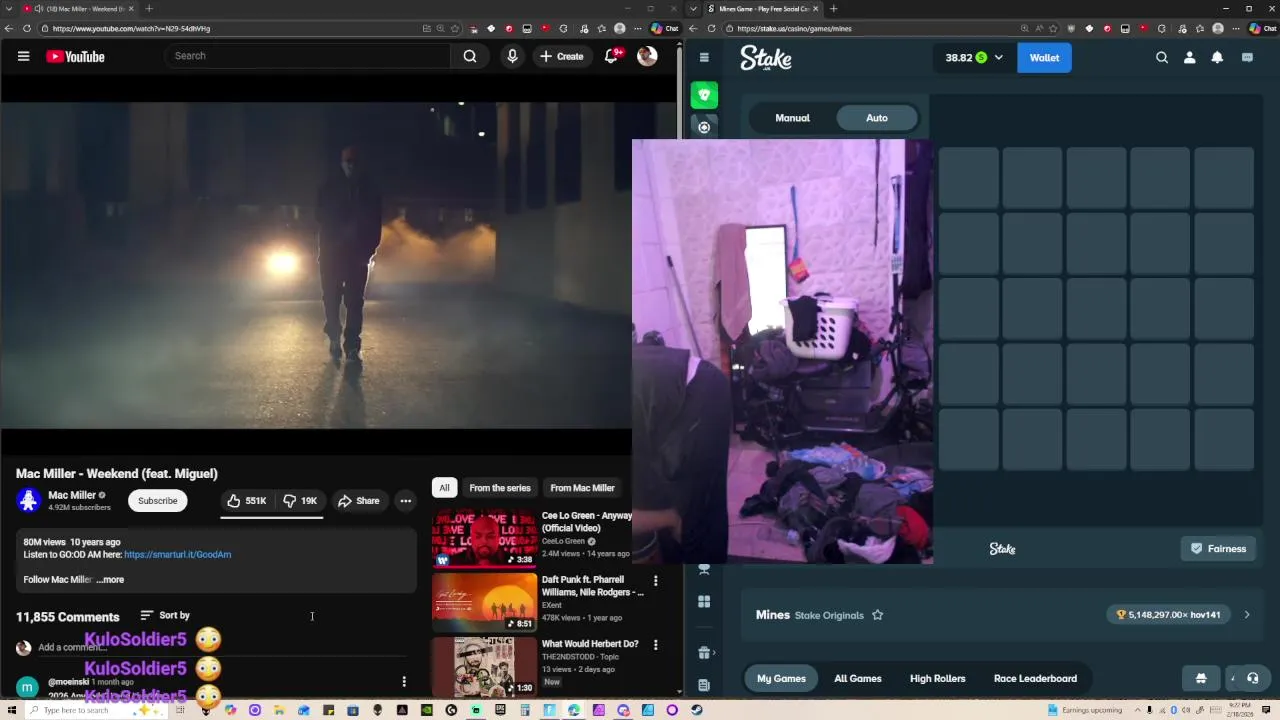Open Mac Miller channel avatar
Screen dimensions: 1280x720
28,500
